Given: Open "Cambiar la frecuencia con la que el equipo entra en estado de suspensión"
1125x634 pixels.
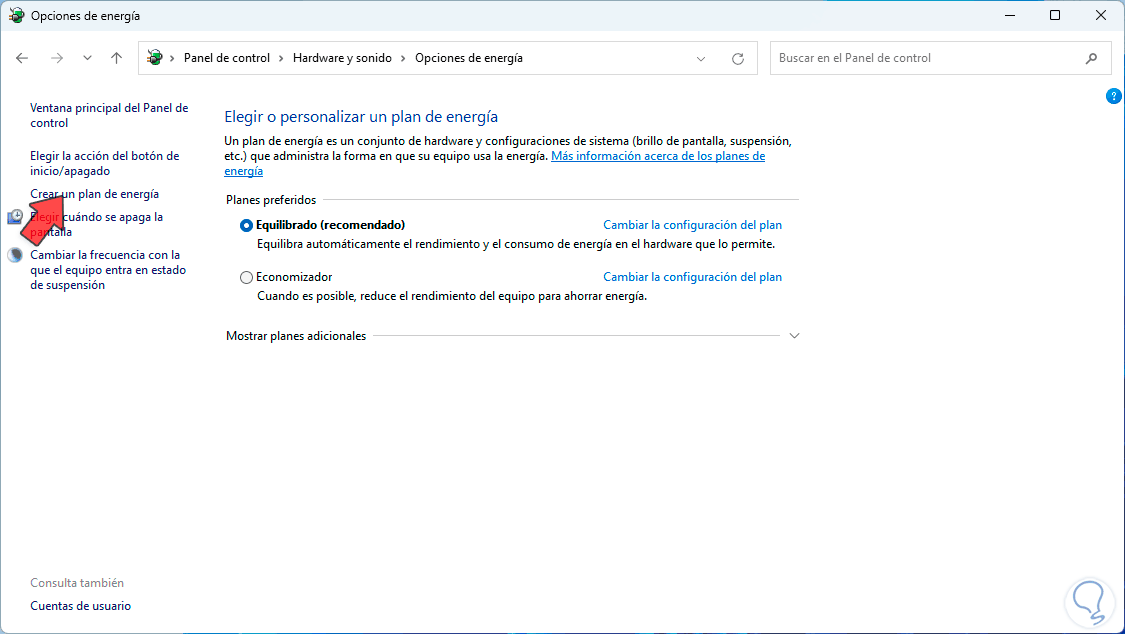Looking at the screenshot, I should [x=108, y=270].
